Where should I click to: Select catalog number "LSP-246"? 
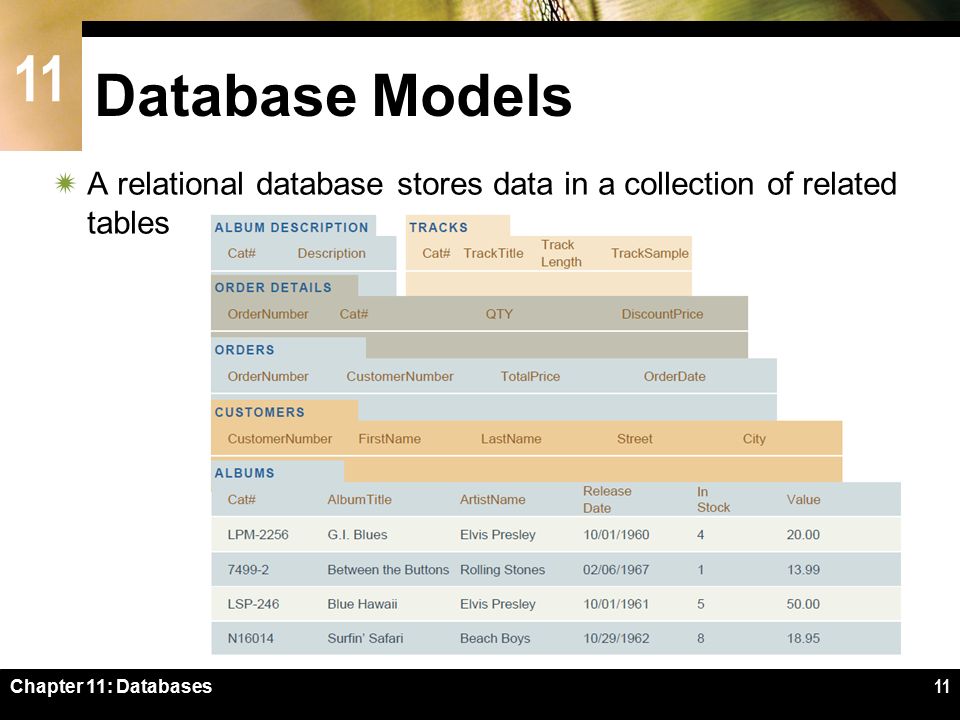253,604
